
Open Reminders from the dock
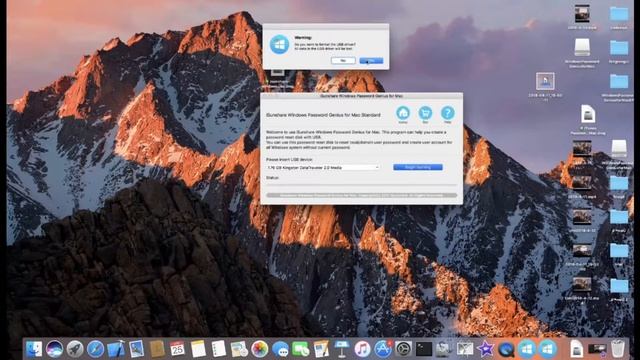[x=219, y=349]
